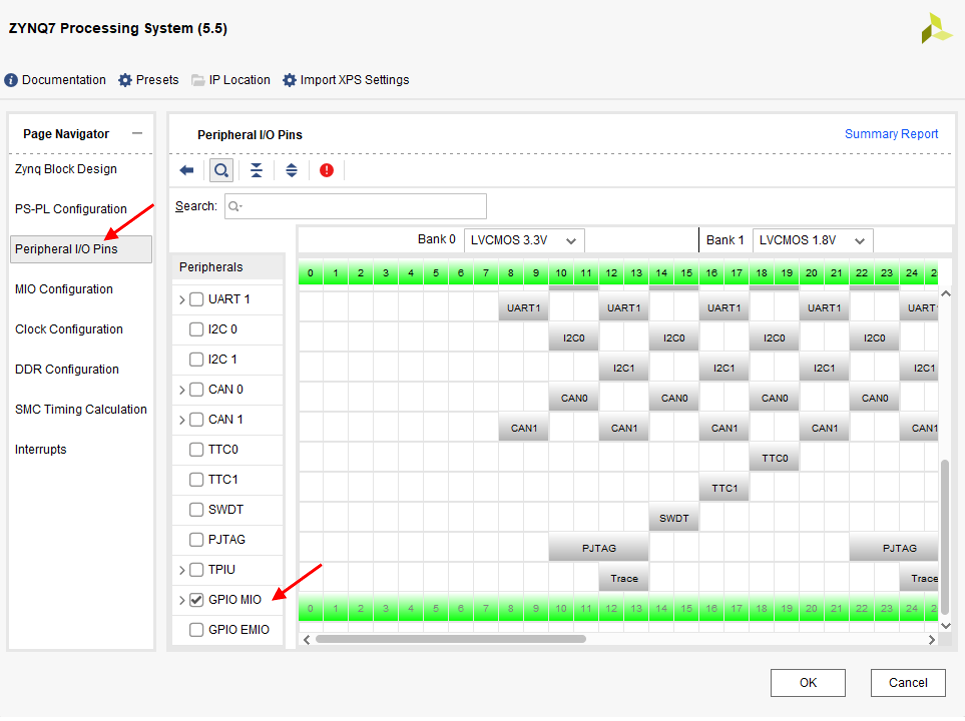Open IP Location folder item
This screenshot has width=965, height=721.
(231, 80)
